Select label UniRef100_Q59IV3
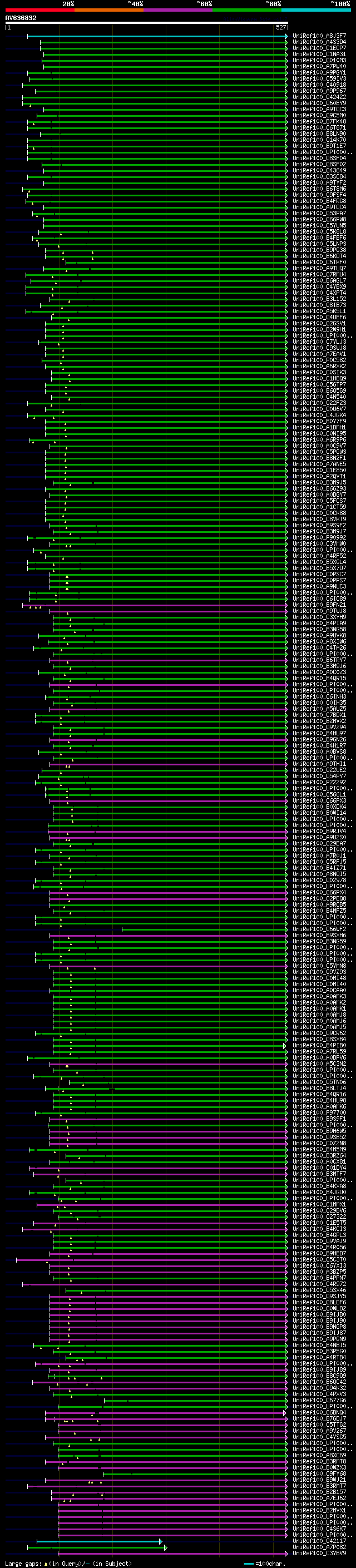This screenshot has width=356, height=1568. click(x=319, y=78)
